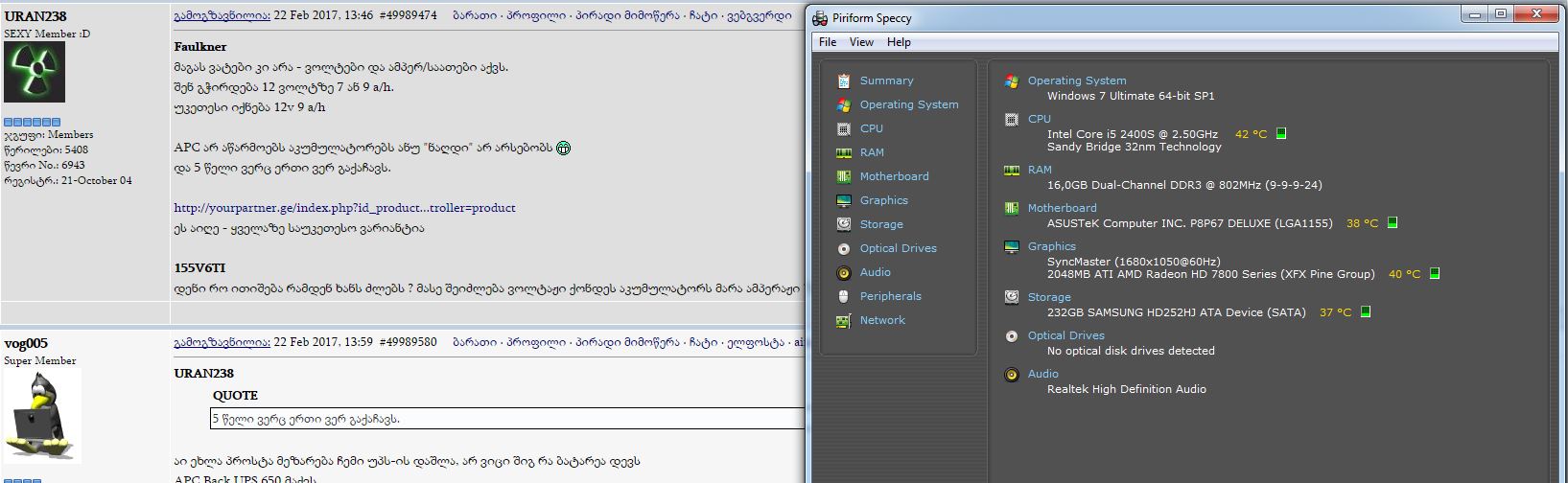
Task: Open CPU details from the Speccy sidebar
Action: coord(871,128)
